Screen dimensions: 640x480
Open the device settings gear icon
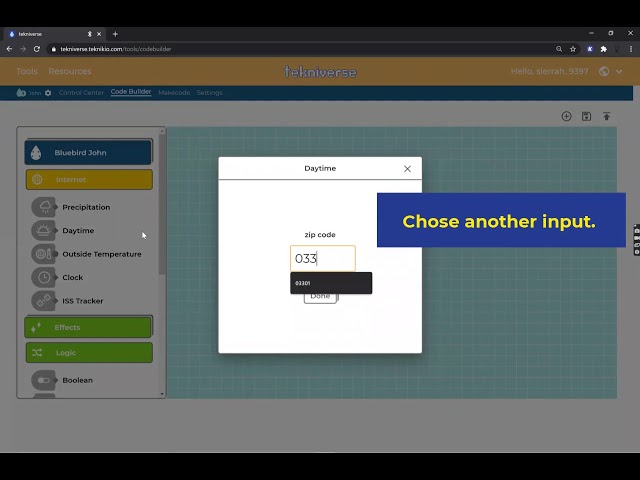[x=48, y=93]
